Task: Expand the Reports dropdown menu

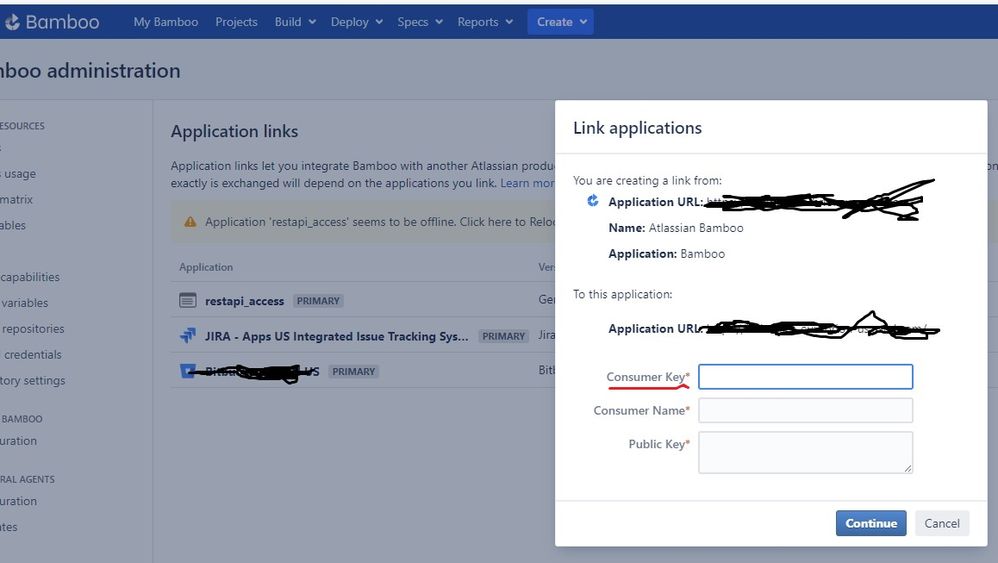Action: (485, 22)
